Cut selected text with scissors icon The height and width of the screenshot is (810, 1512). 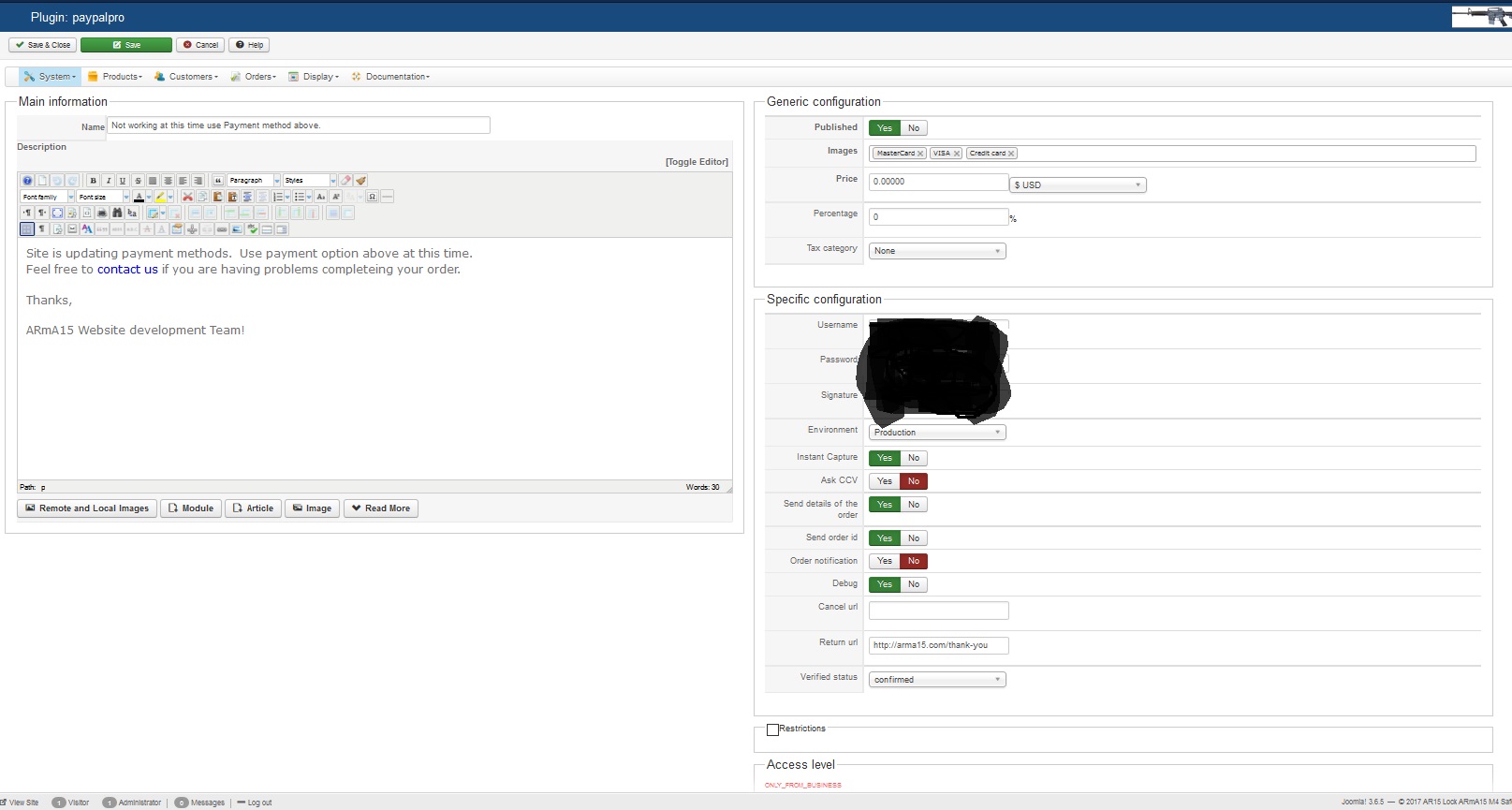pos(187,197)
